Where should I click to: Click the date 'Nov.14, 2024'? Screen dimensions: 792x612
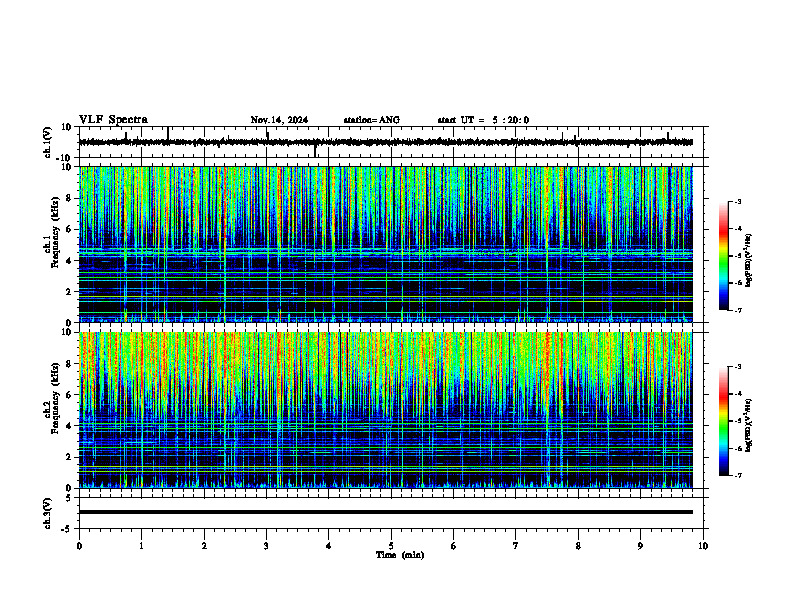279,120
